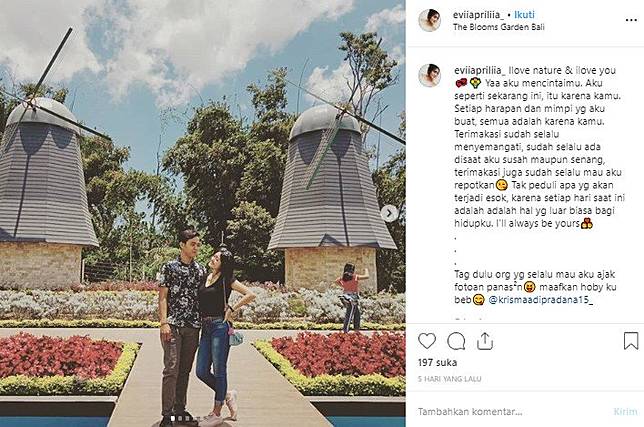Save post with the bookmark icon
Viewport: 644px width, 427px height.
pos(631,341)
